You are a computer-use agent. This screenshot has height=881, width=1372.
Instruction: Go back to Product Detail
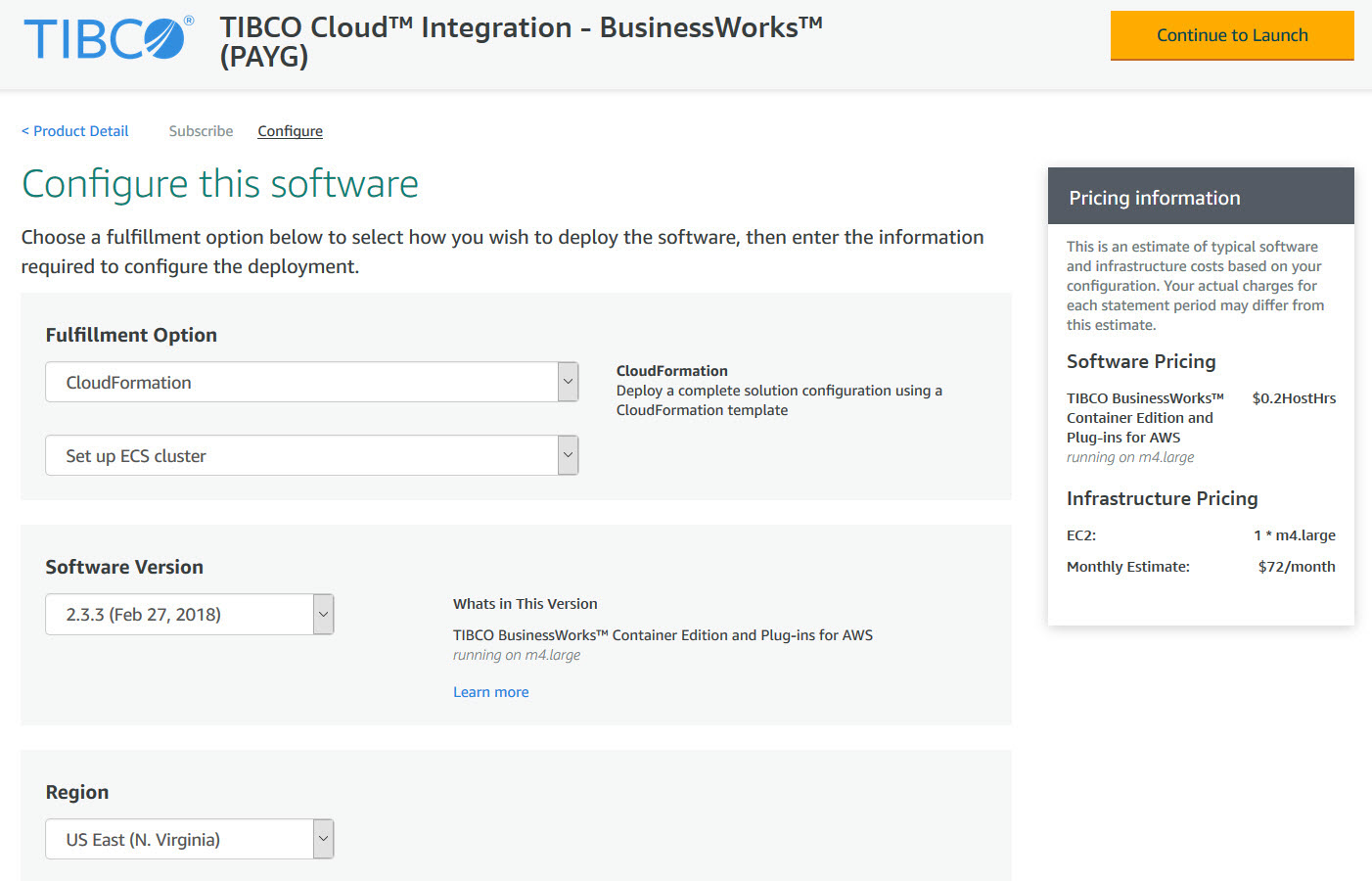[x=75, y=131]
